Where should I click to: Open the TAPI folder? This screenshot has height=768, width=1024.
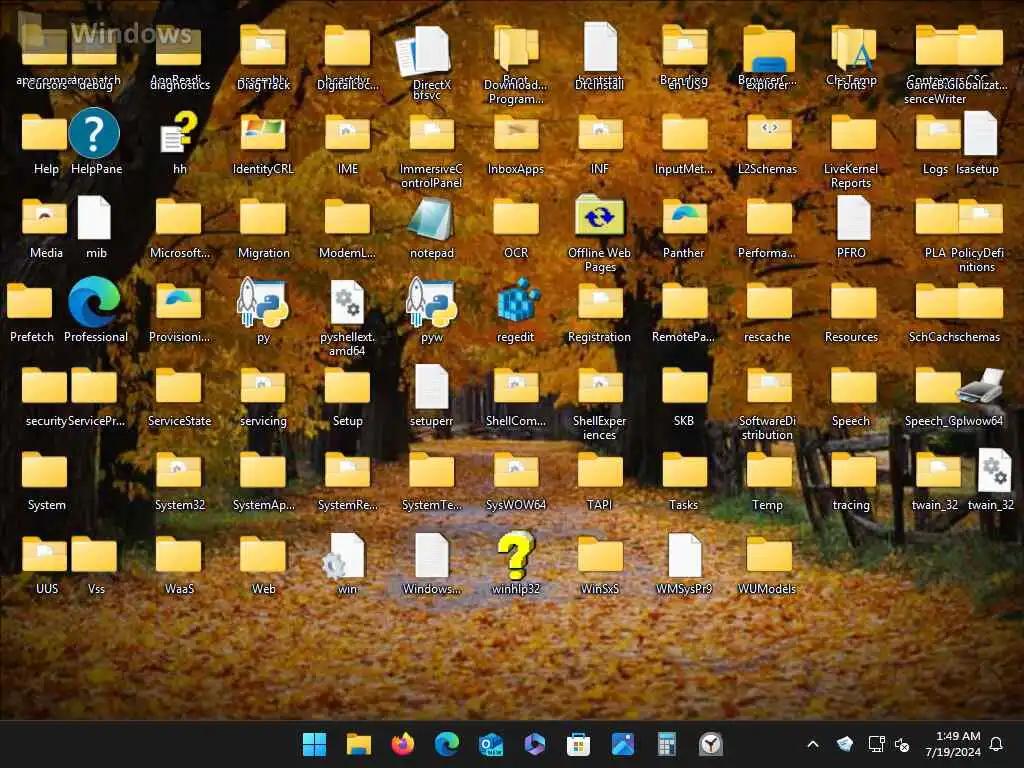pos(600,470)
